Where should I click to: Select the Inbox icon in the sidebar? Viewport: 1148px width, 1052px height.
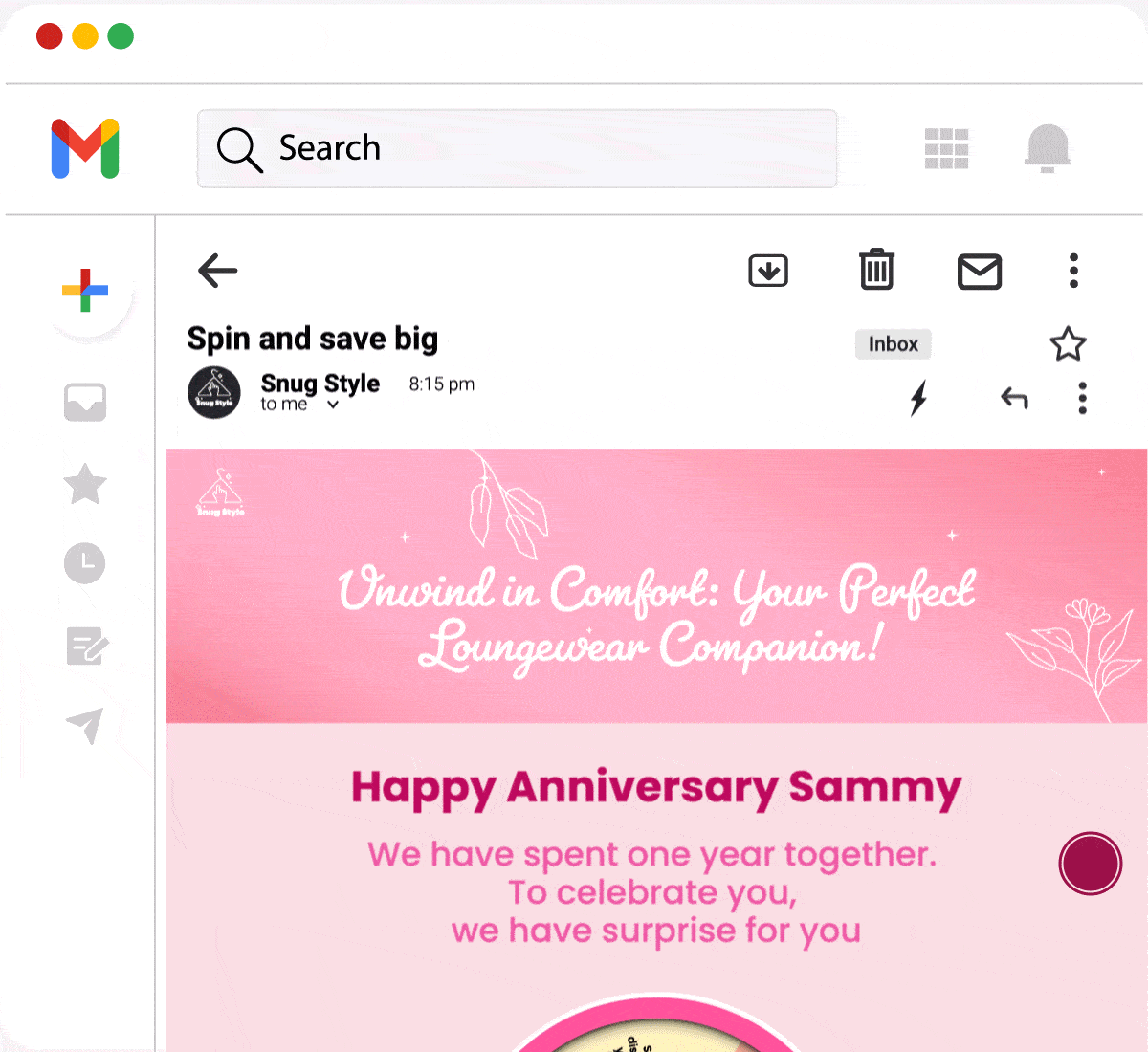(85, 402)
